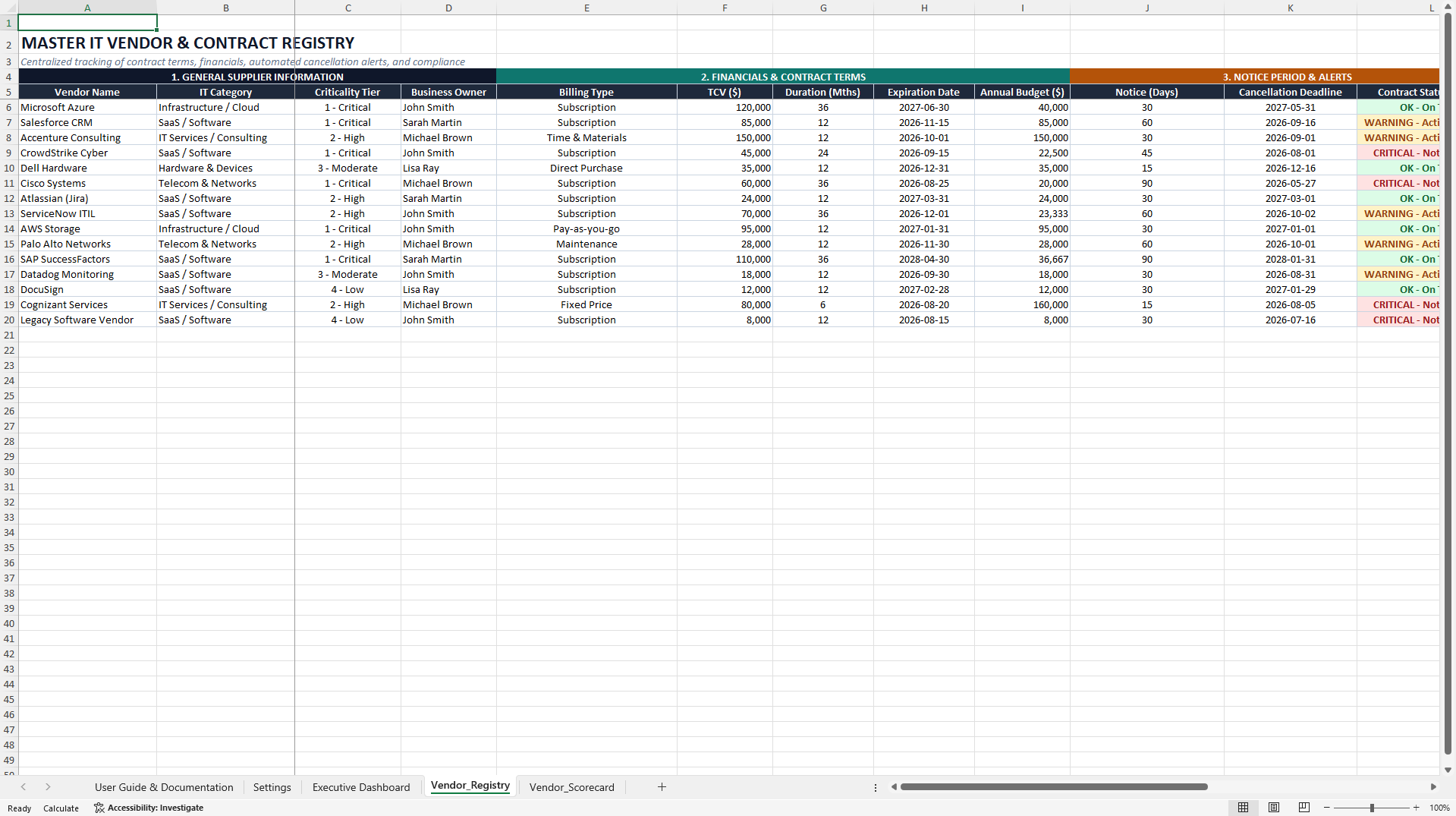Switch to Executive Dashboard sheet tab
Screen dimensions: 1456x816
point(361,787)
